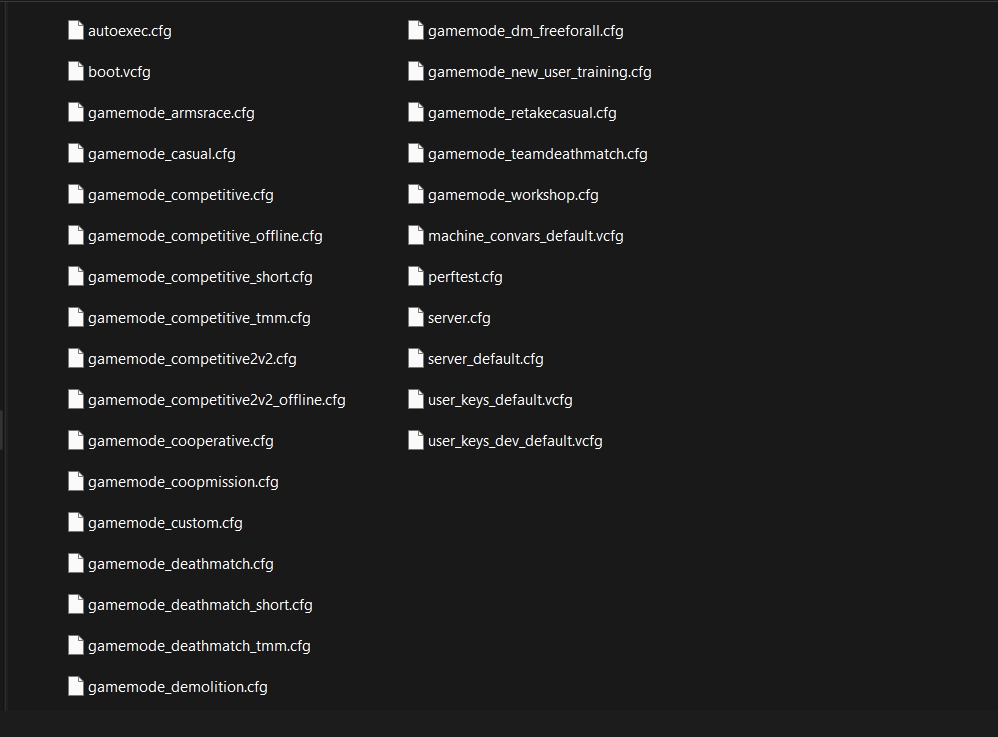
Task: Click the gamemode_workshop.cfg file icon
Action: [416, 194]
